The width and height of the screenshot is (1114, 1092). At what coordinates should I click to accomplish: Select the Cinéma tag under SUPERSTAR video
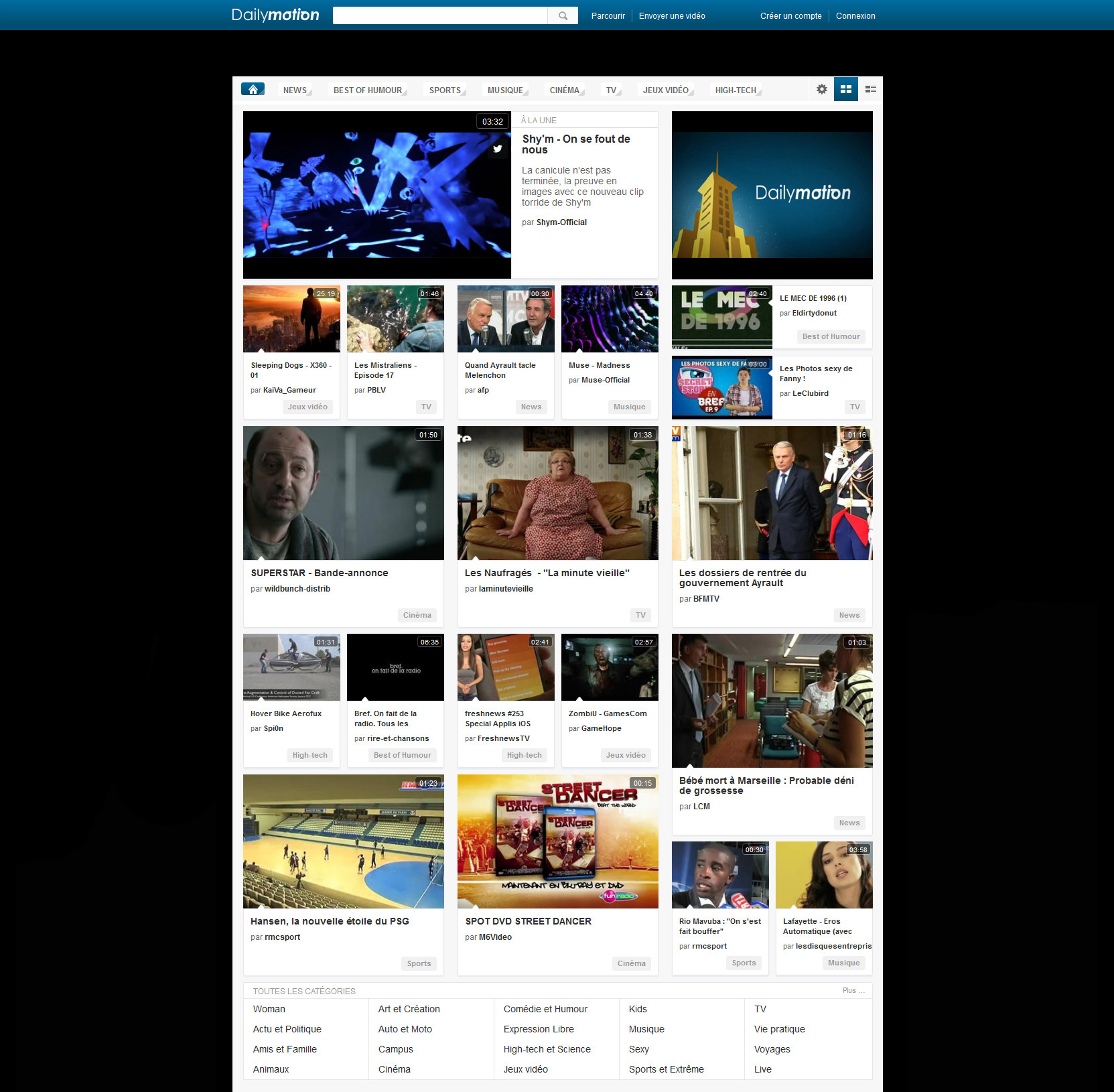[417, 614]
